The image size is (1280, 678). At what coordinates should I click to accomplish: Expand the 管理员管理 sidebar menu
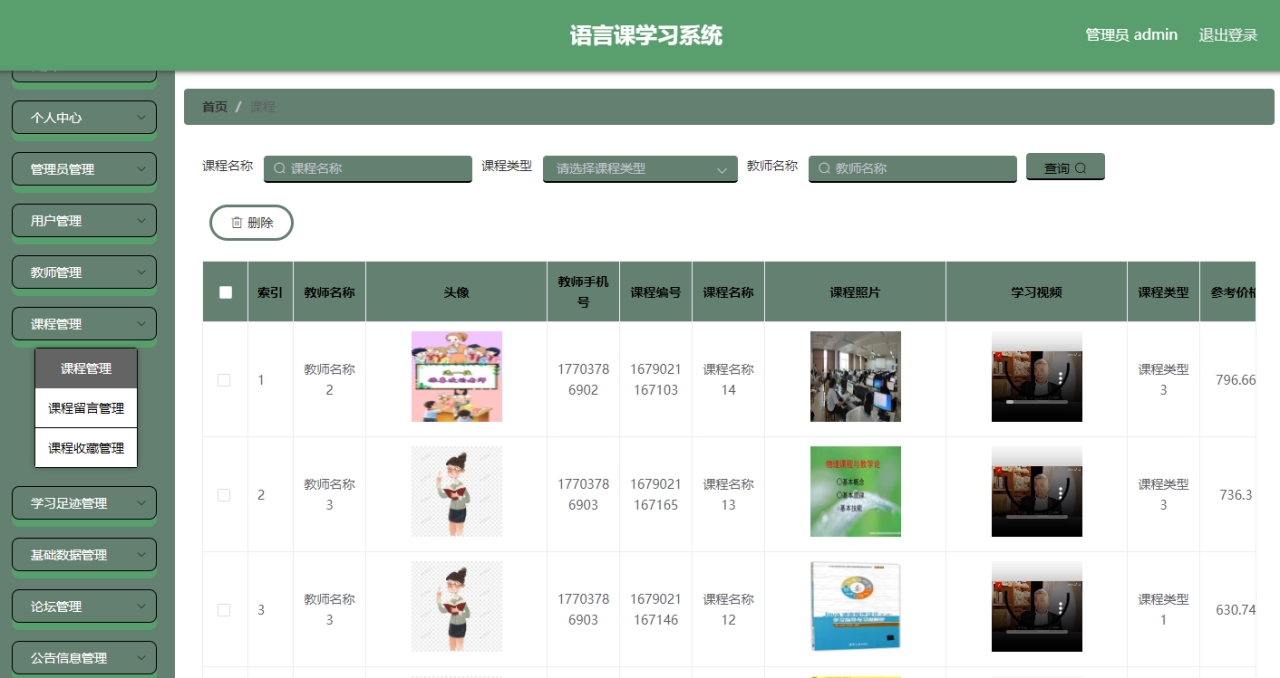pyautogui.click(x=84, y=169)
